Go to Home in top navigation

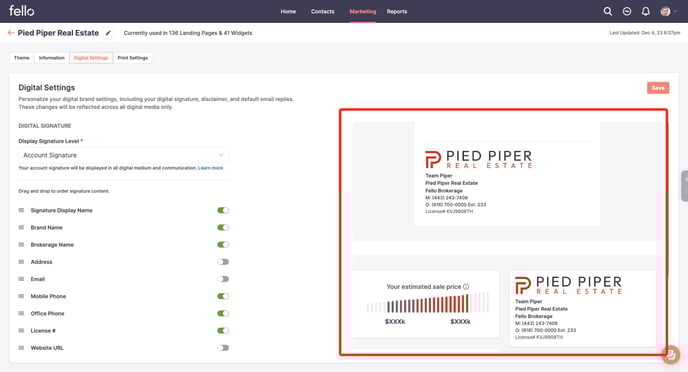click(x=288, y=11)
